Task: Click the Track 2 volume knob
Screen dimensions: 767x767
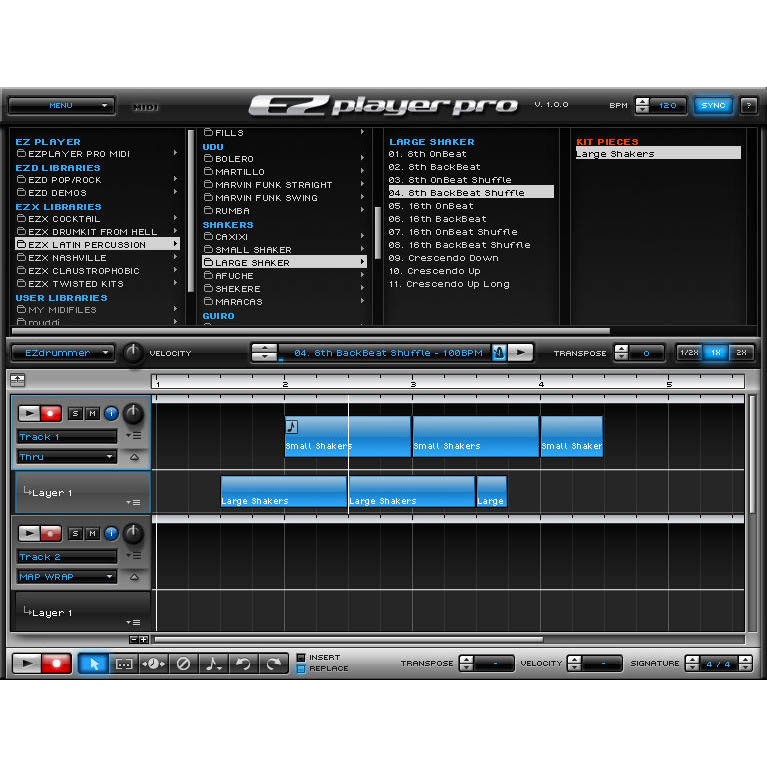Action: [x=133, y=534]
